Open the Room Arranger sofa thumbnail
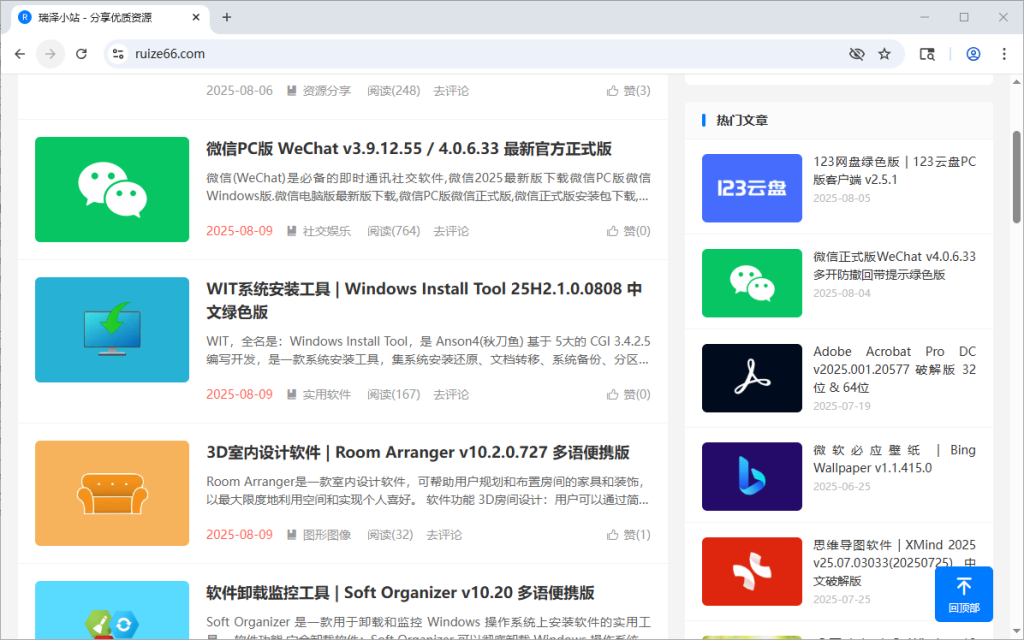Image resolution: width=1024 pixels, height=640 pixels. pyautogui.click(x=112, y=493)
